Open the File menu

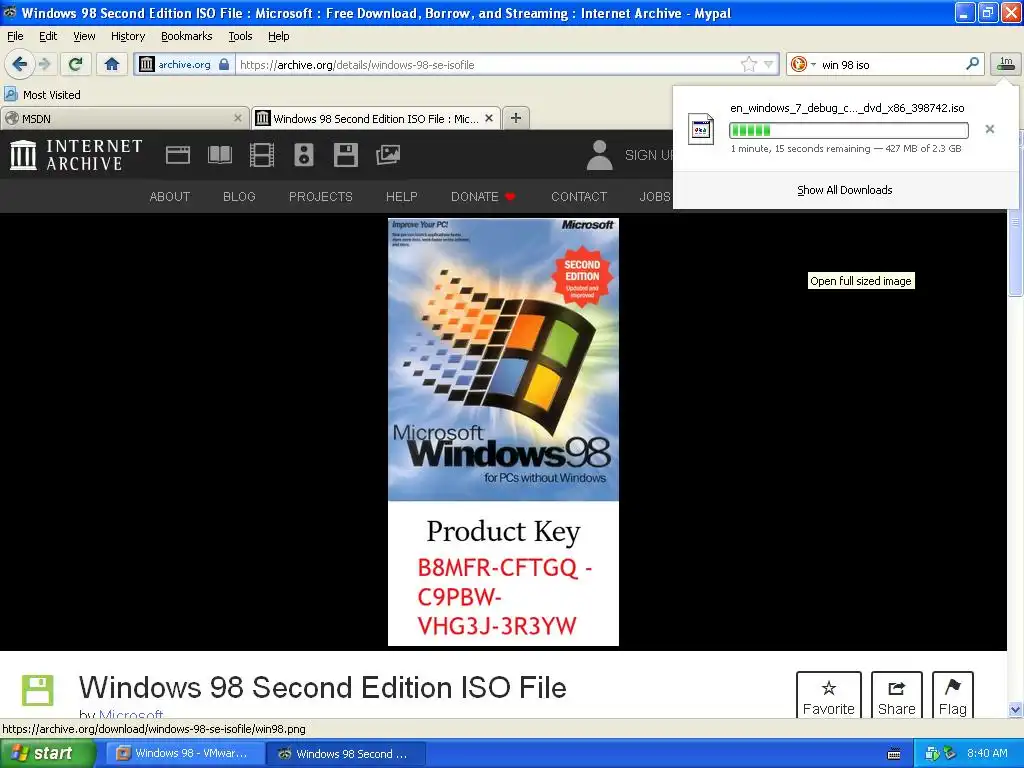click(14, 36)
